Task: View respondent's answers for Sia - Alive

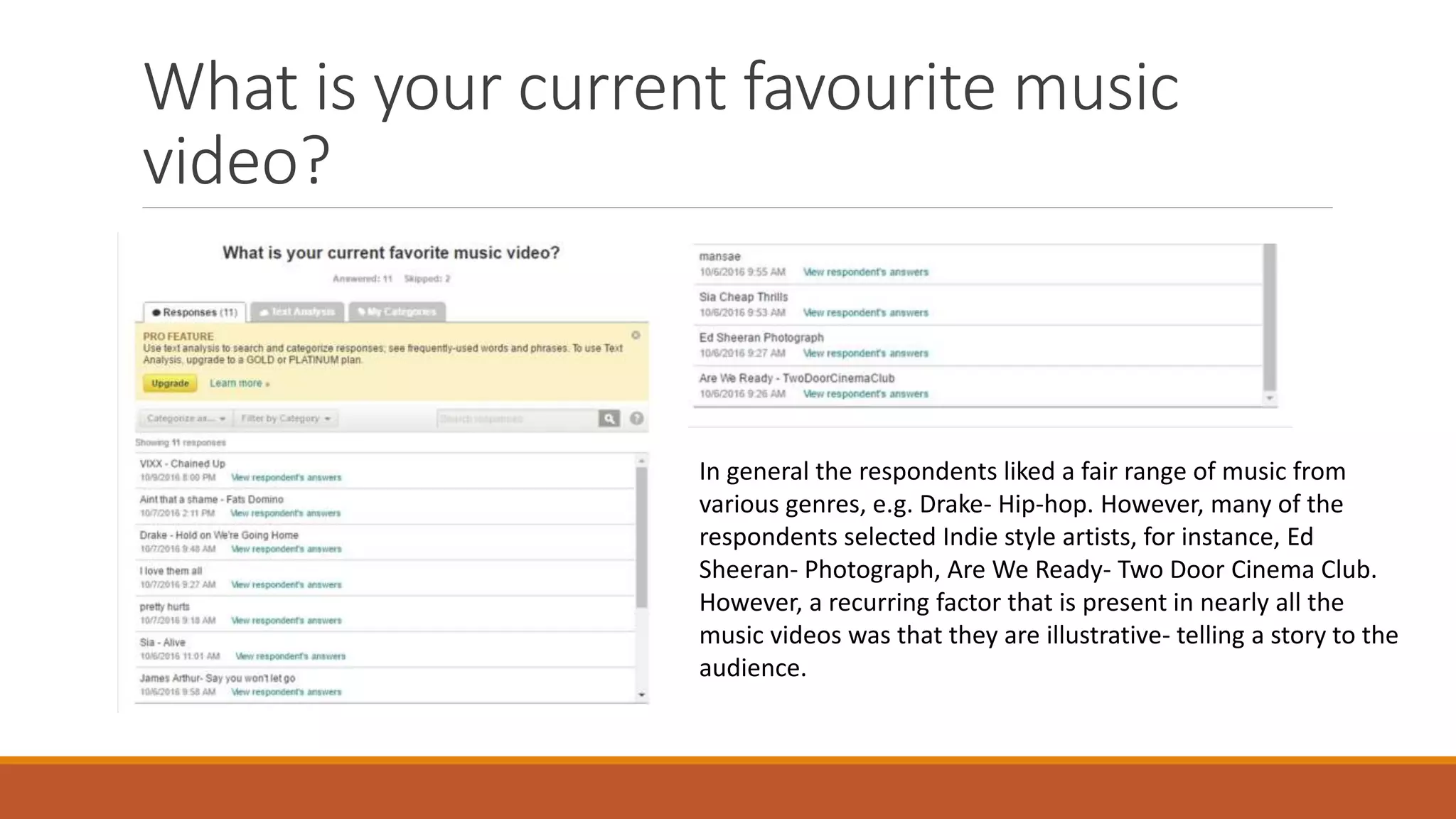Action: (291, 656)
